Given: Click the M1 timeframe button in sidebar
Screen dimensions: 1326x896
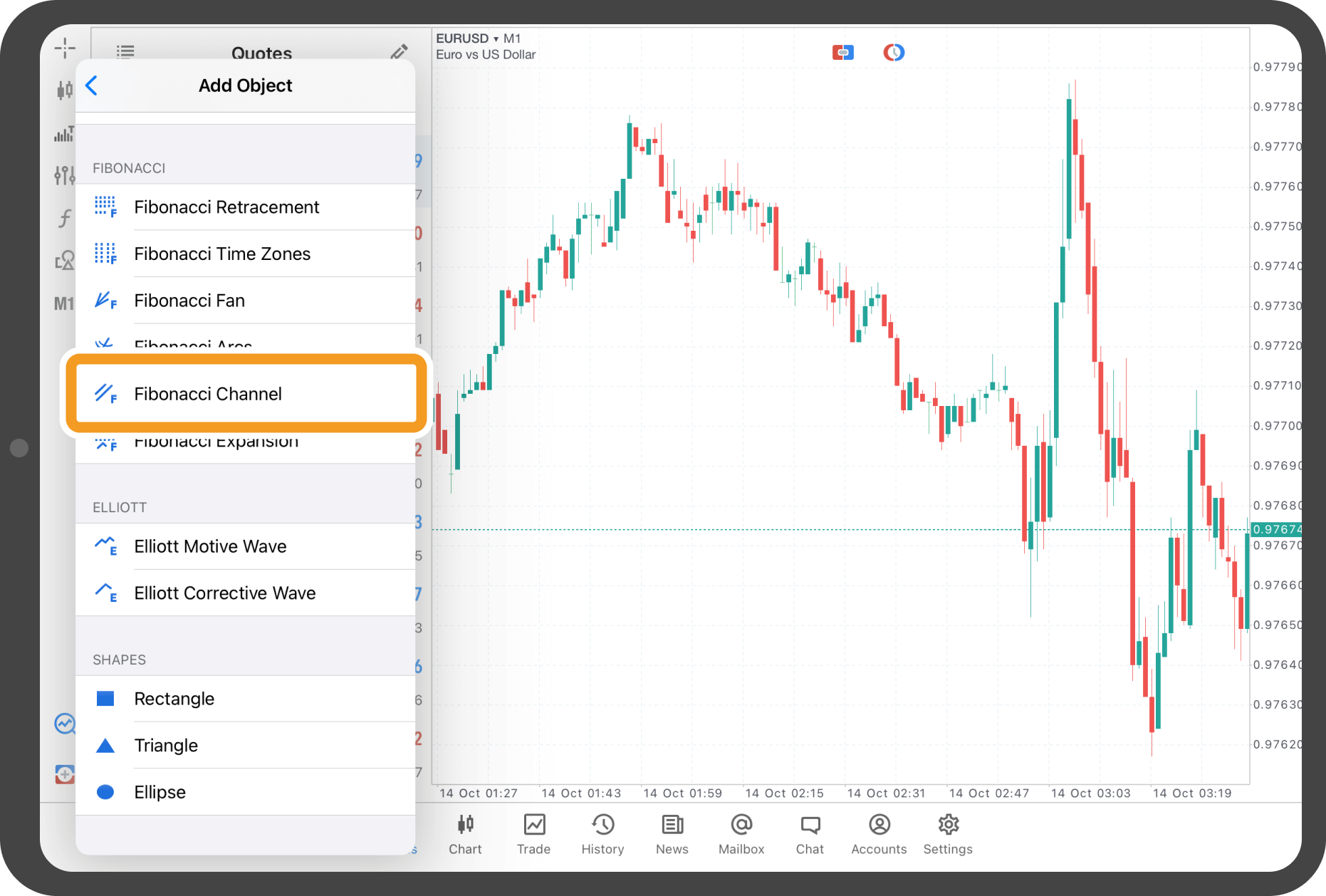Looking at the screenshot, I should [63, 304].
